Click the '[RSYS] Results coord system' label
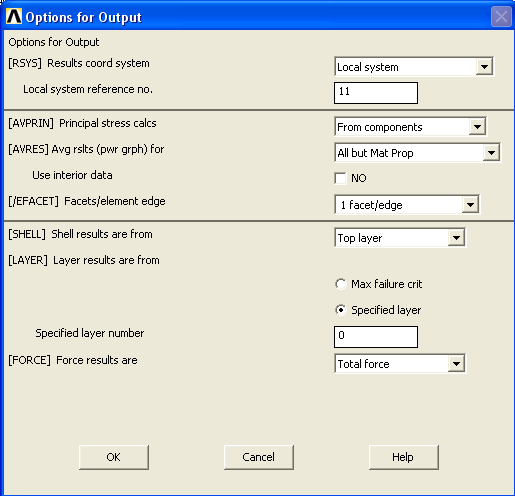 pyautogui.click(x=79, y=63)
